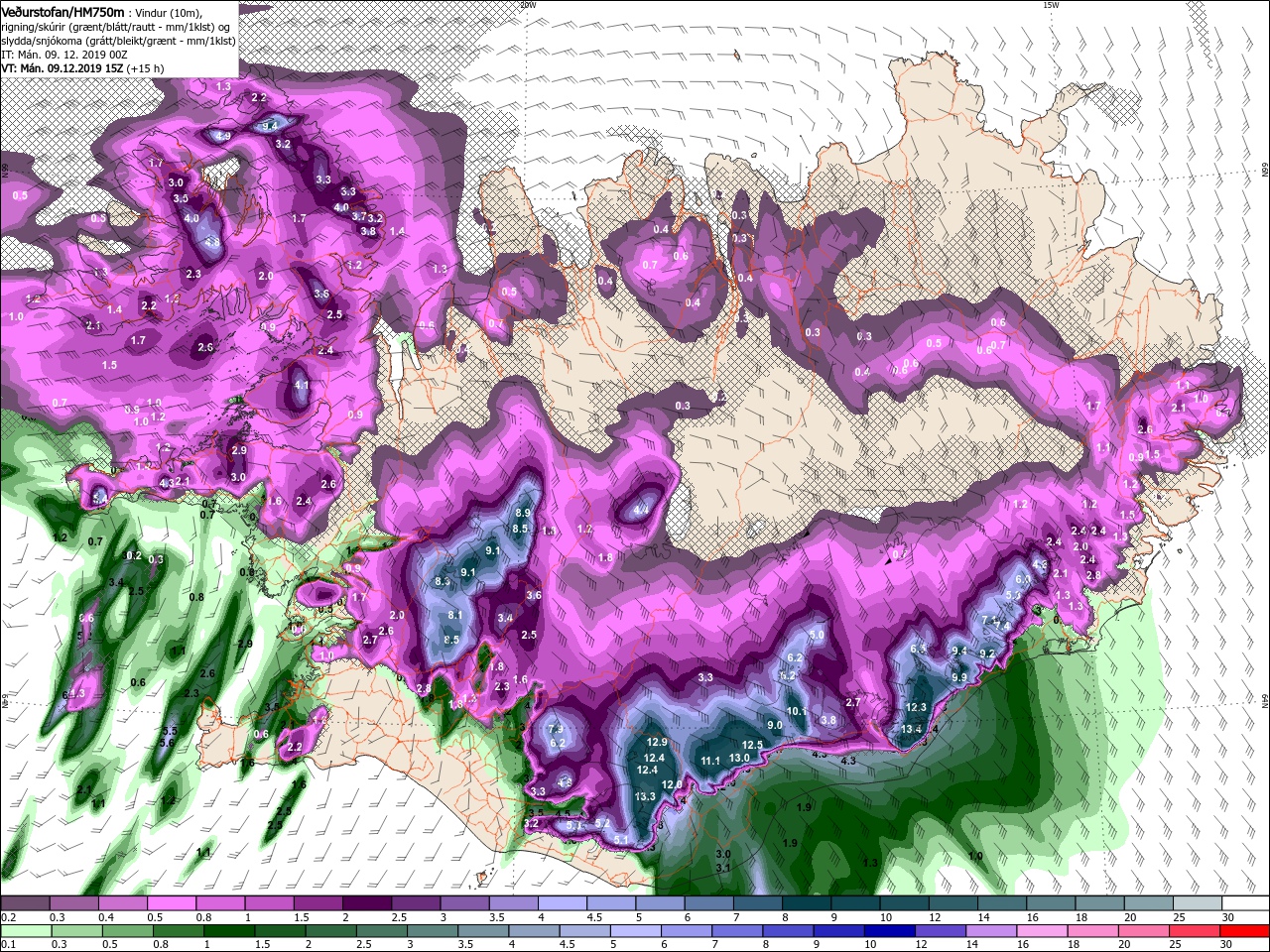Click the 0.2 label in the purple legend row
This screenshot has height=952, width=1270.
[x=8, y=918]
